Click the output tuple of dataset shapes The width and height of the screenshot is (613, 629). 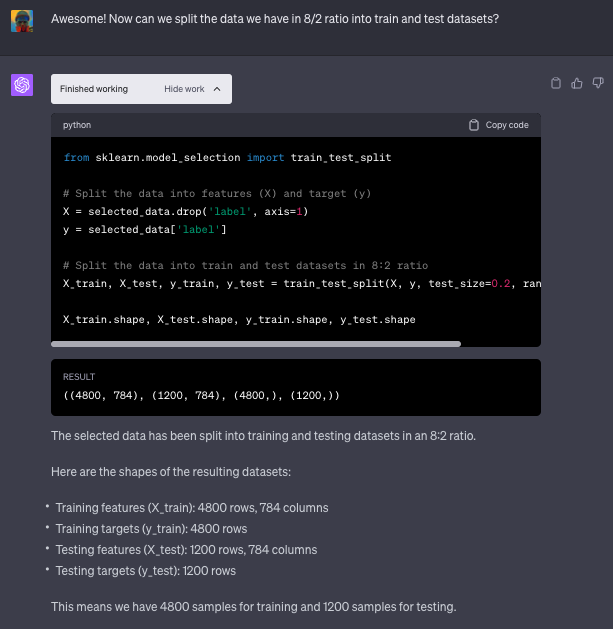(x=201, y=395)
